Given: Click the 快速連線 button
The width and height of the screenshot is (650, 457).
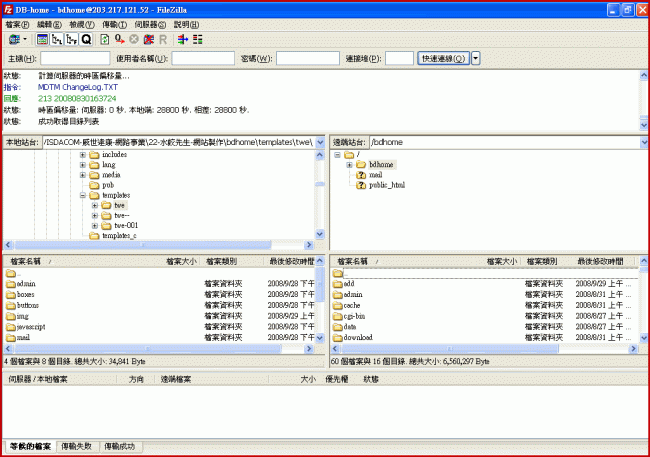Looking at the screenshot, I should click(443, 59).
